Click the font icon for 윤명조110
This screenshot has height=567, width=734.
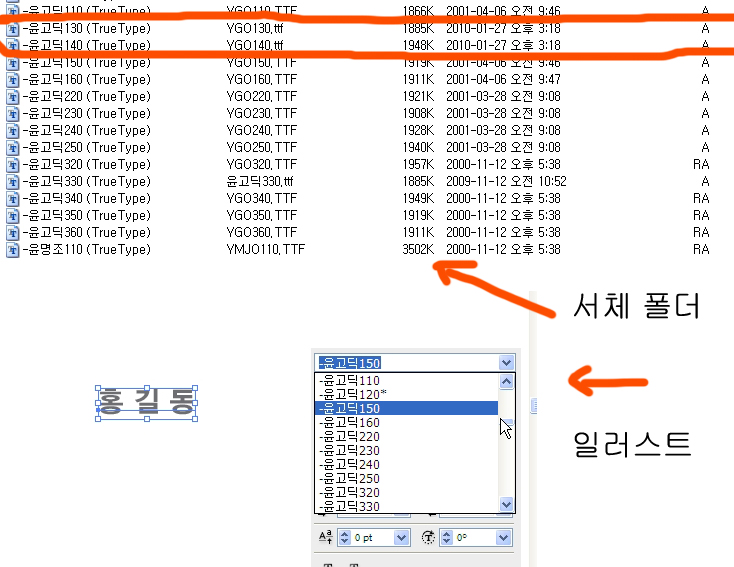[13, 249]
